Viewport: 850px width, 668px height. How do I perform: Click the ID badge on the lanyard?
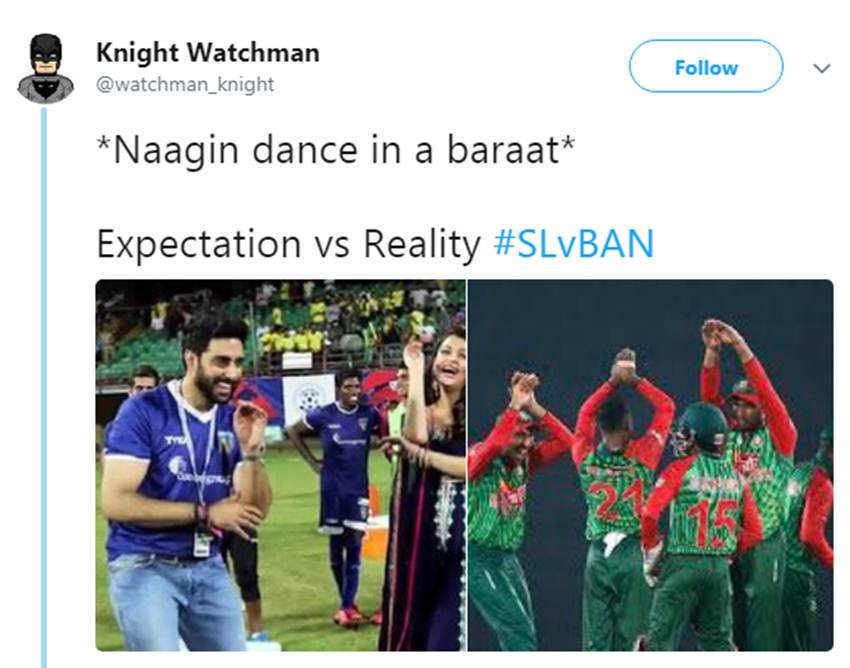[x=203, y=544]
